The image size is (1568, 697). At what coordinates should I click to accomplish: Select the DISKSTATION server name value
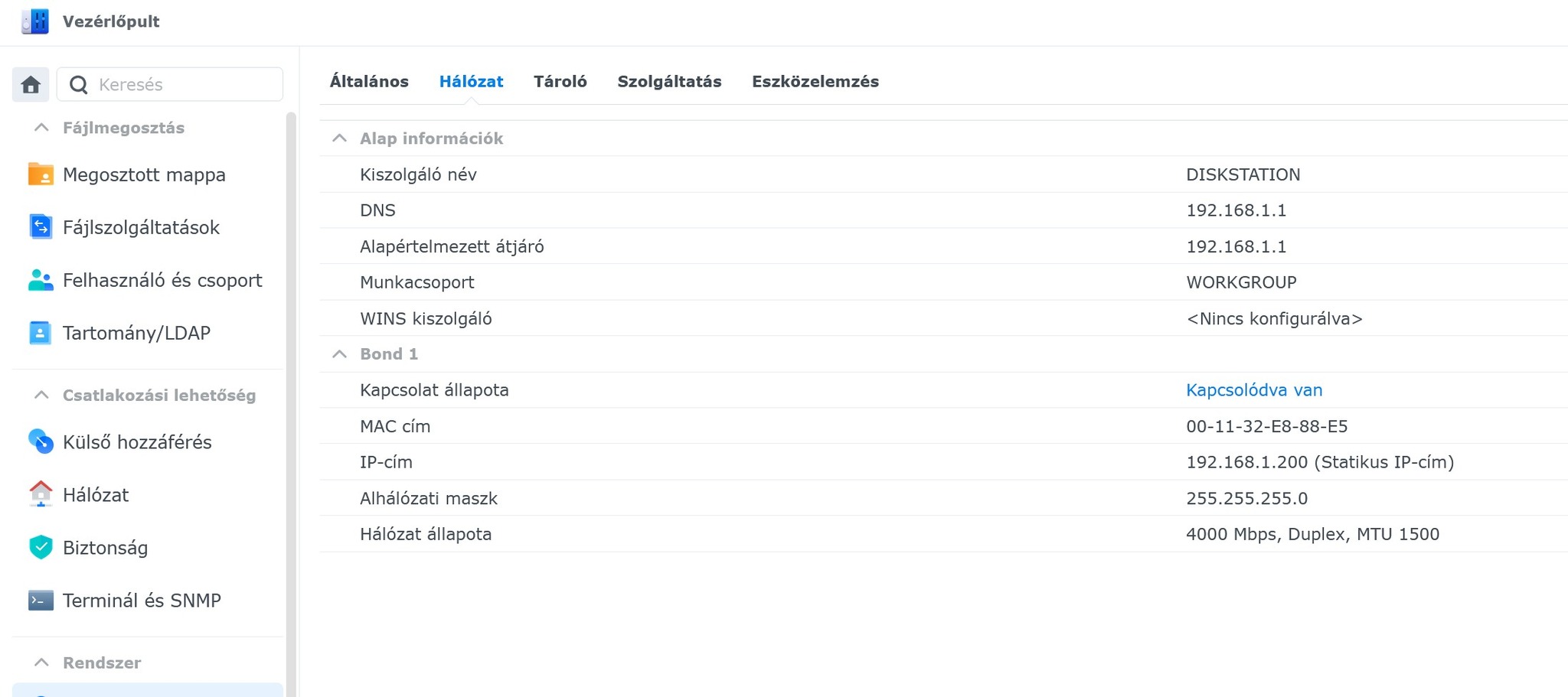click(x=1243, y=174)
